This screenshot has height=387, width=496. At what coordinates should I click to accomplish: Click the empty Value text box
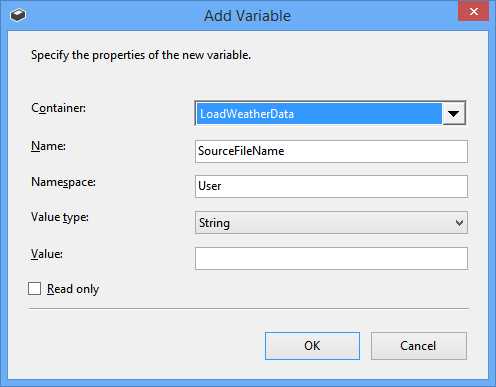point(331,258)
